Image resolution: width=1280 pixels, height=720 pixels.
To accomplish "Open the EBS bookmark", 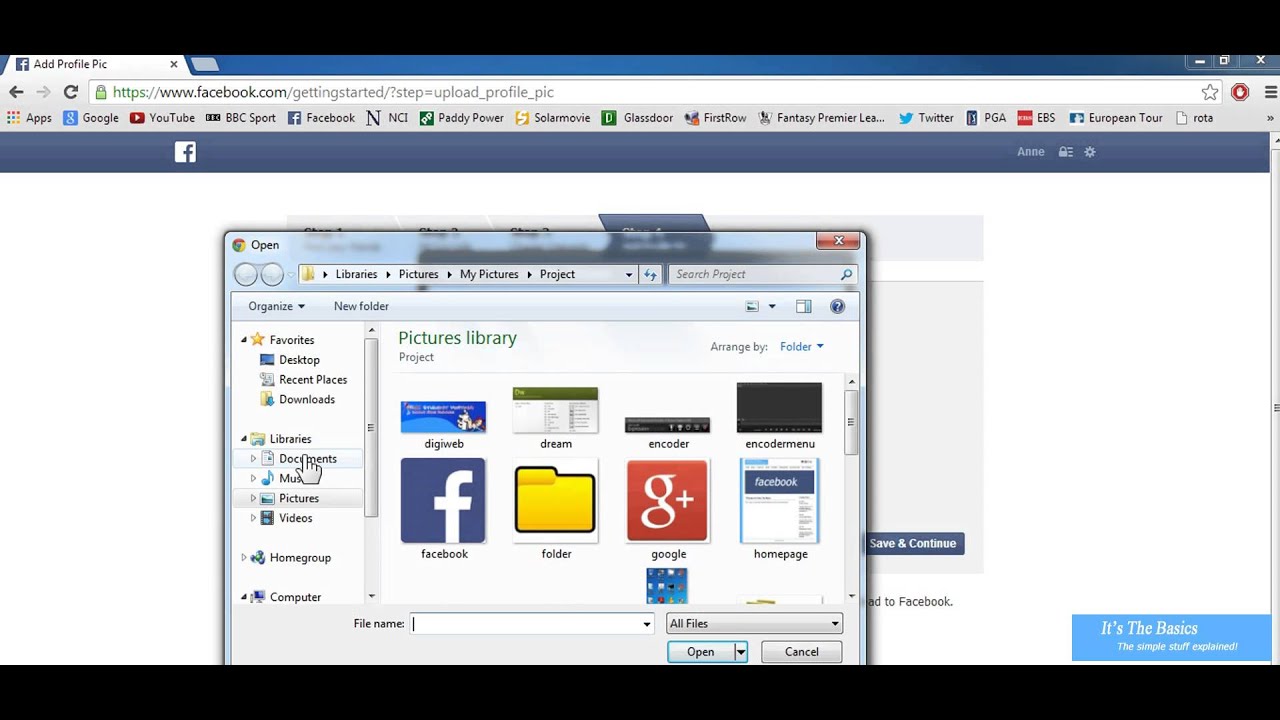I will coord(1036,118).
